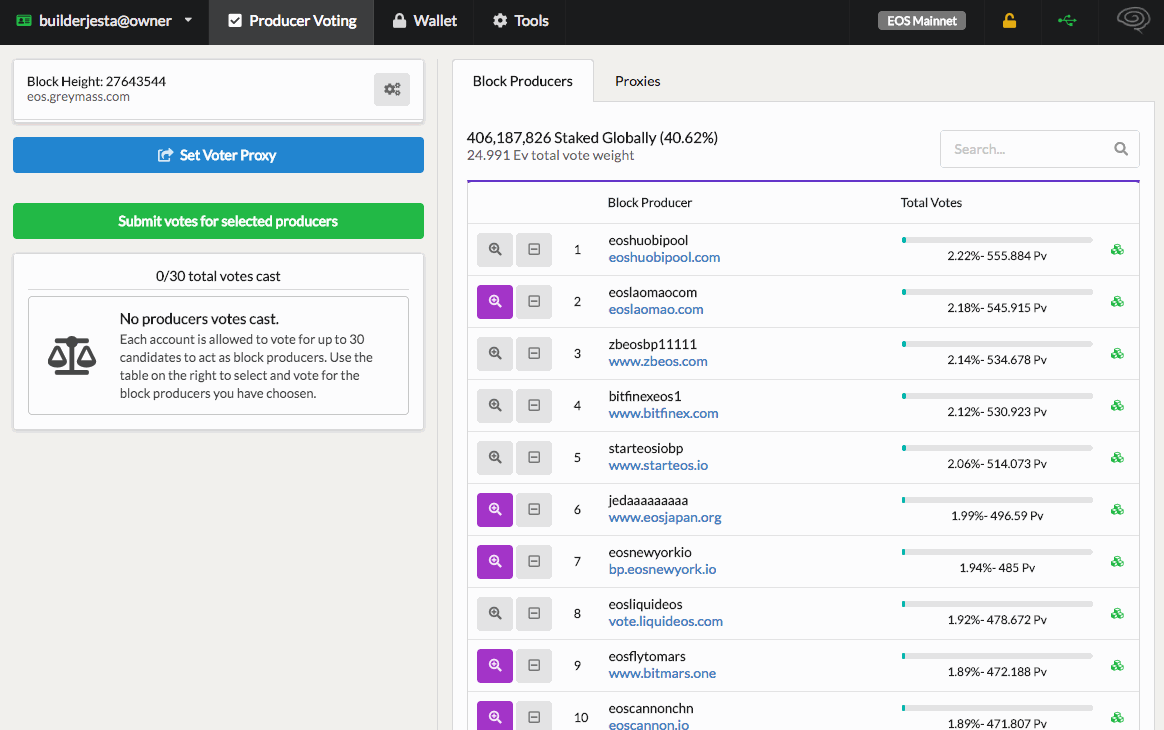Open the Tools section
This screenshot has height=730, width=1164.
pyautogui.click(x=521, y=21)
